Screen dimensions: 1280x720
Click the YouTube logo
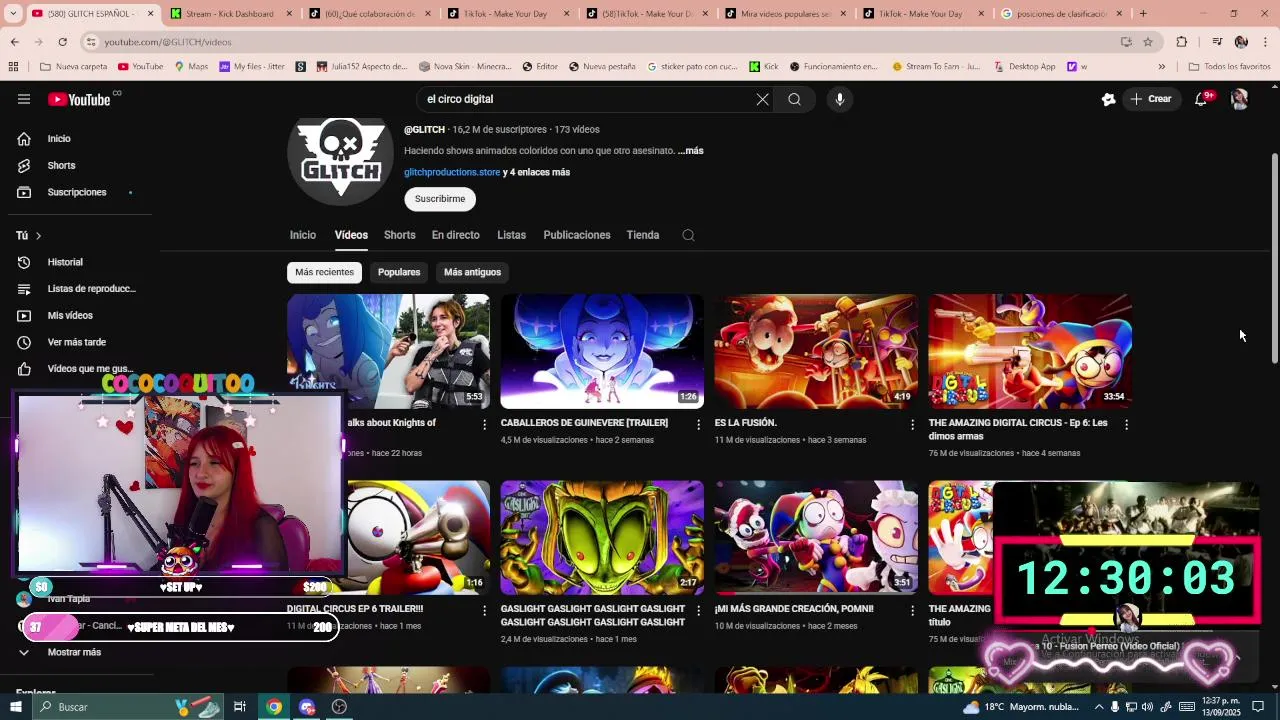[80, 99]
